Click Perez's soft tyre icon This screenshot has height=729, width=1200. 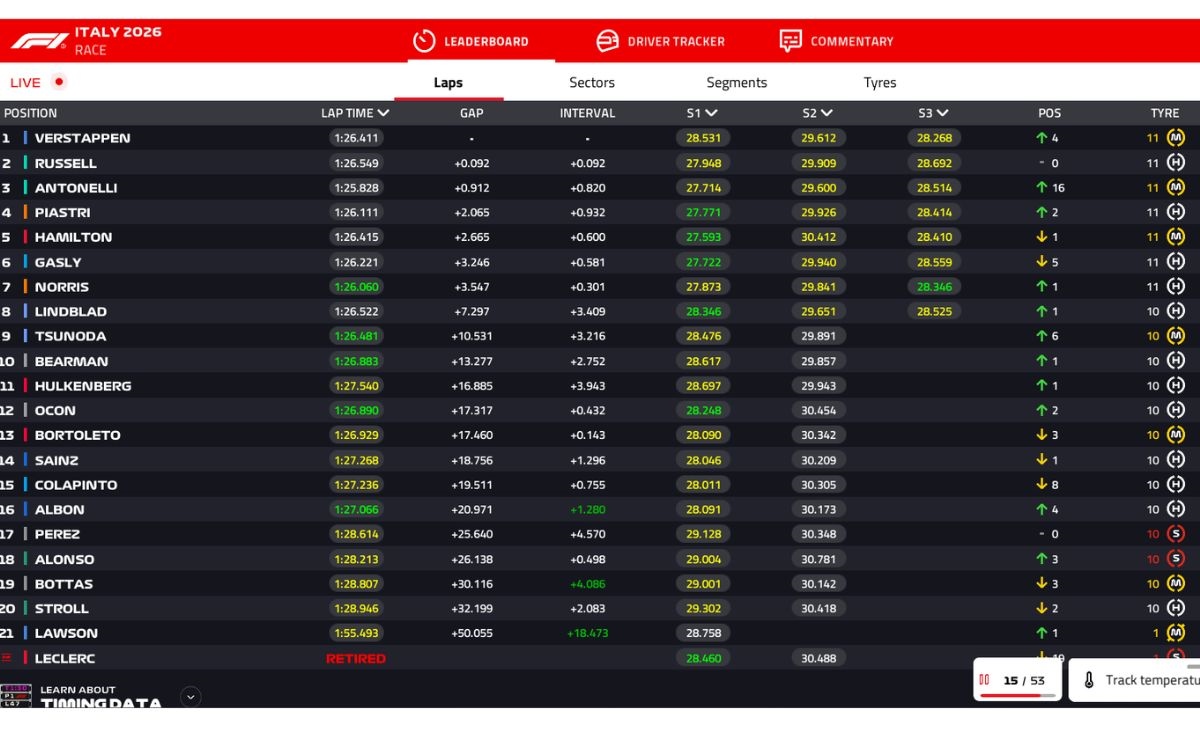[1176, 534]
